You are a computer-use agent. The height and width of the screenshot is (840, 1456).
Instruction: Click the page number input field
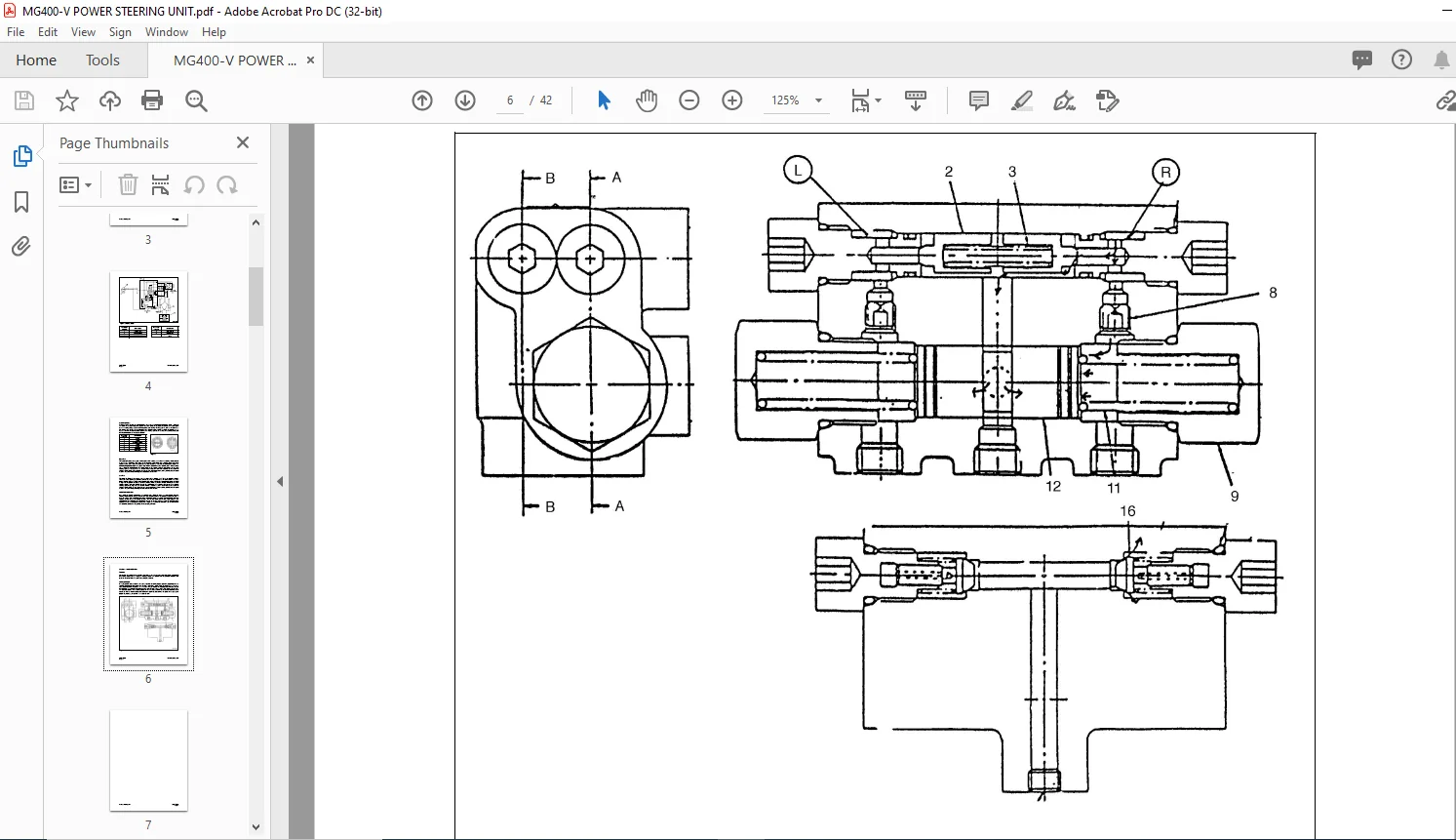(510, 100)
